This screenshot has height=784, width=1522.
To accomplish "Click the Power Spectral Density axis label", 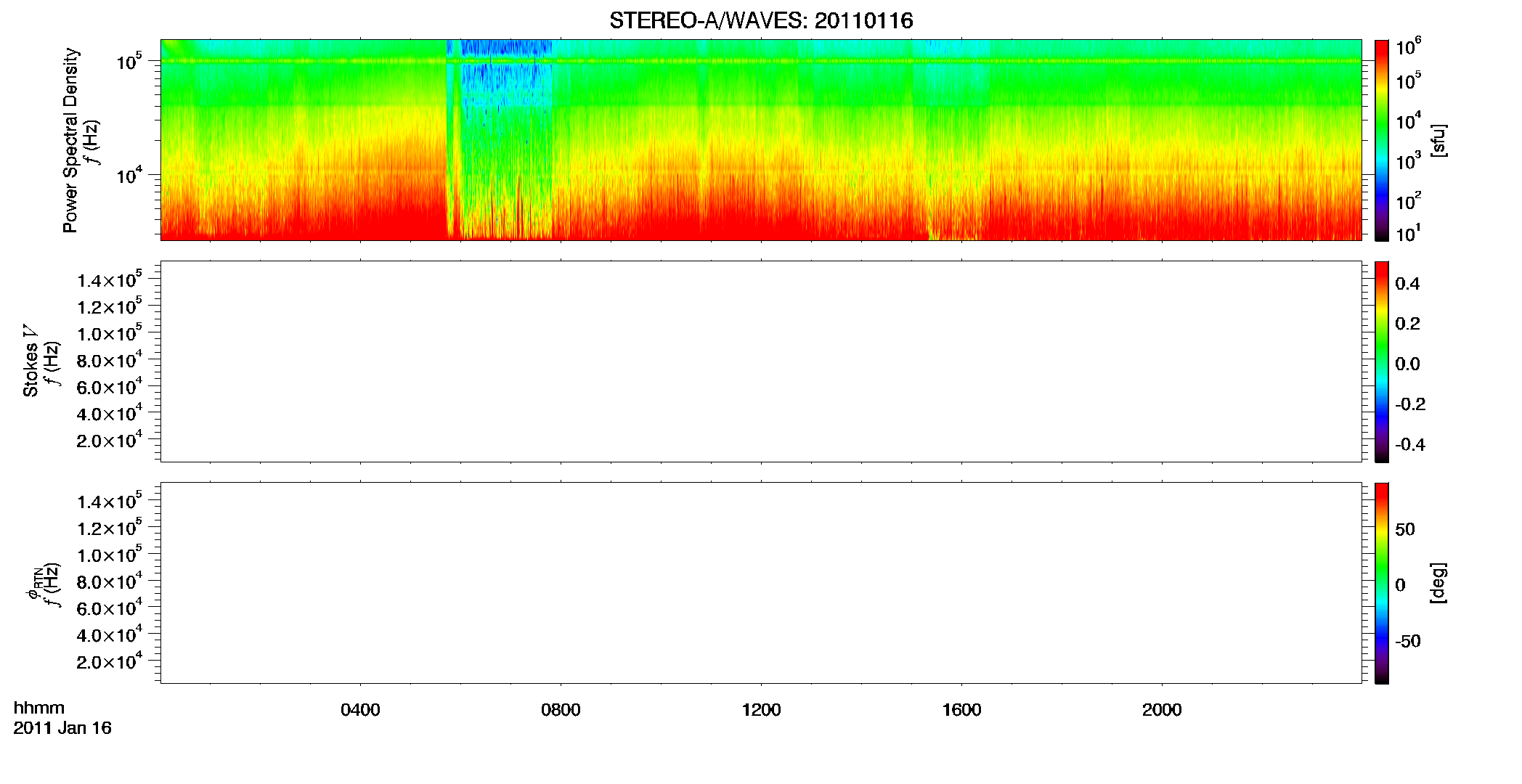I will click(70, 140).
